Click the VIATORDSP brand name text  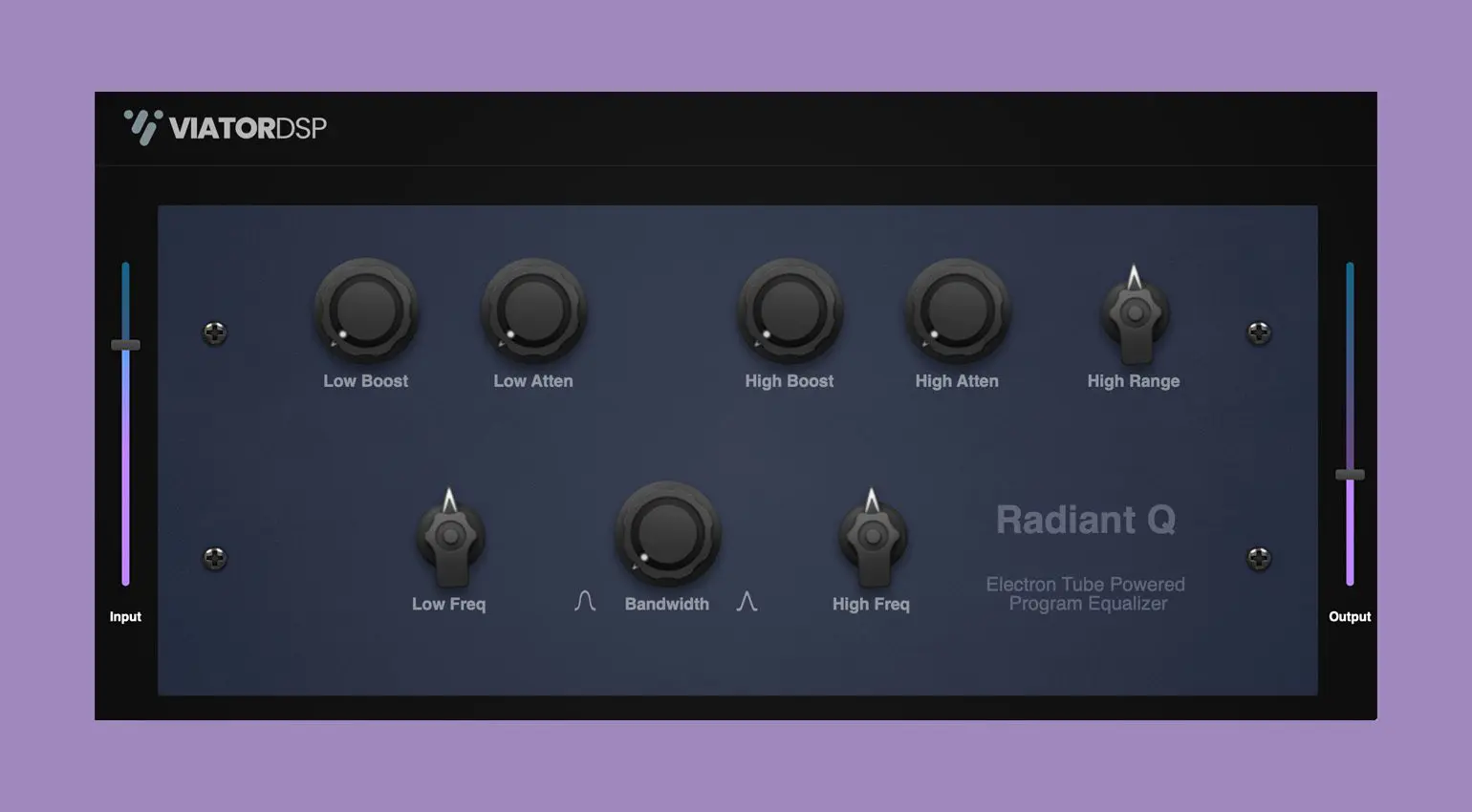point(248,128)
